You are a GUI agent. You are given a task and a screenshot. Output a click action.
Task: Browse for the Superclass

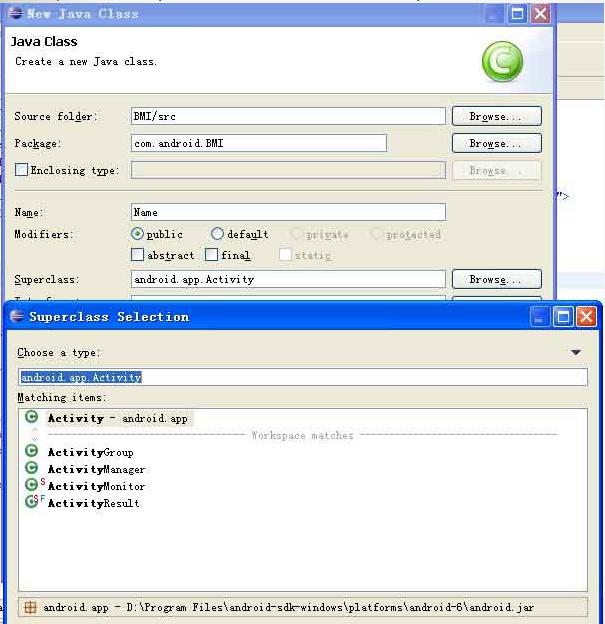pos(497,279)
